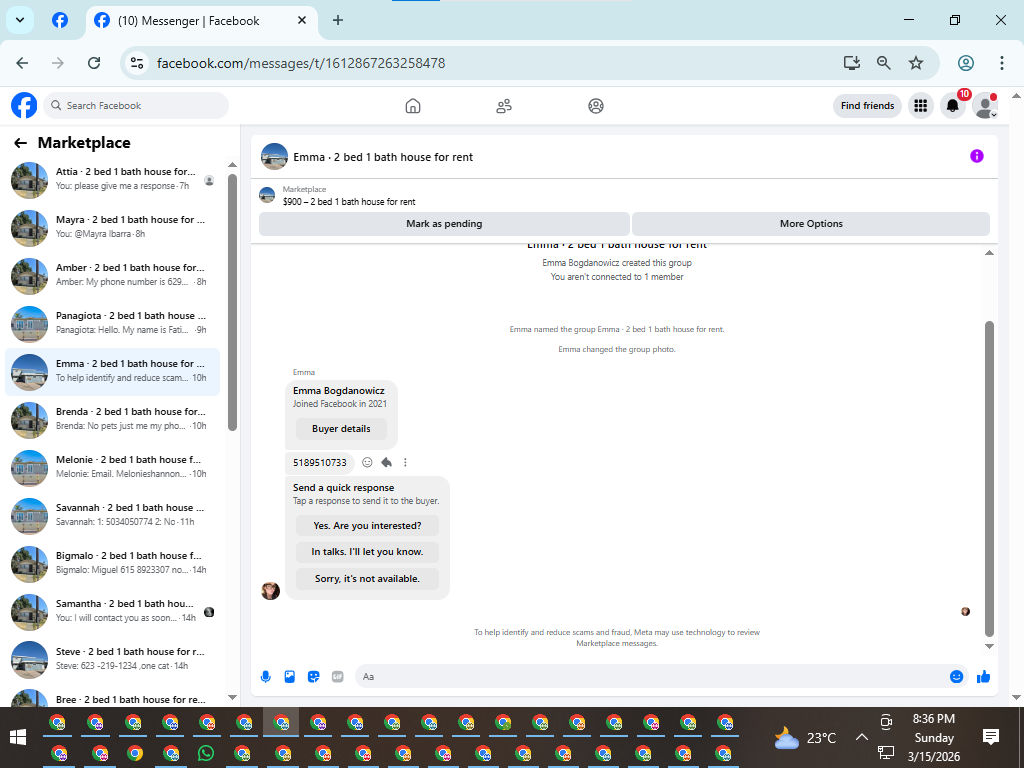Open the Attia conversation

[112, 180]
